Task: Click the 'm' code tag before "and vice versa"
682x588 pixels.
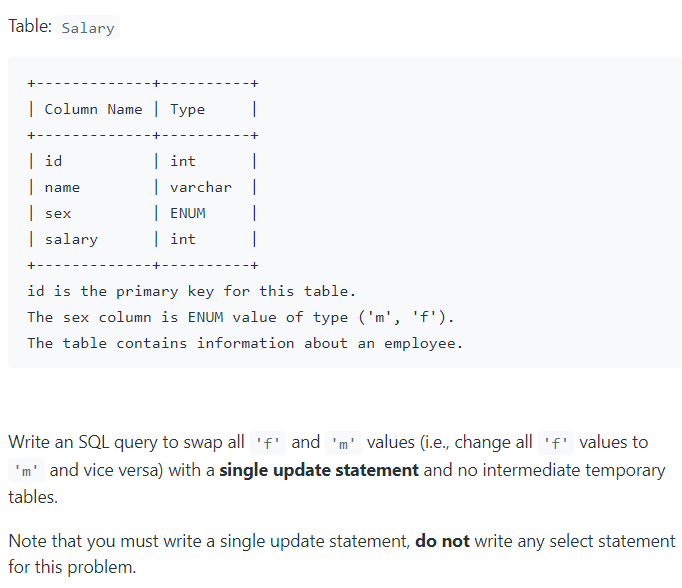Action: (27, 471)
